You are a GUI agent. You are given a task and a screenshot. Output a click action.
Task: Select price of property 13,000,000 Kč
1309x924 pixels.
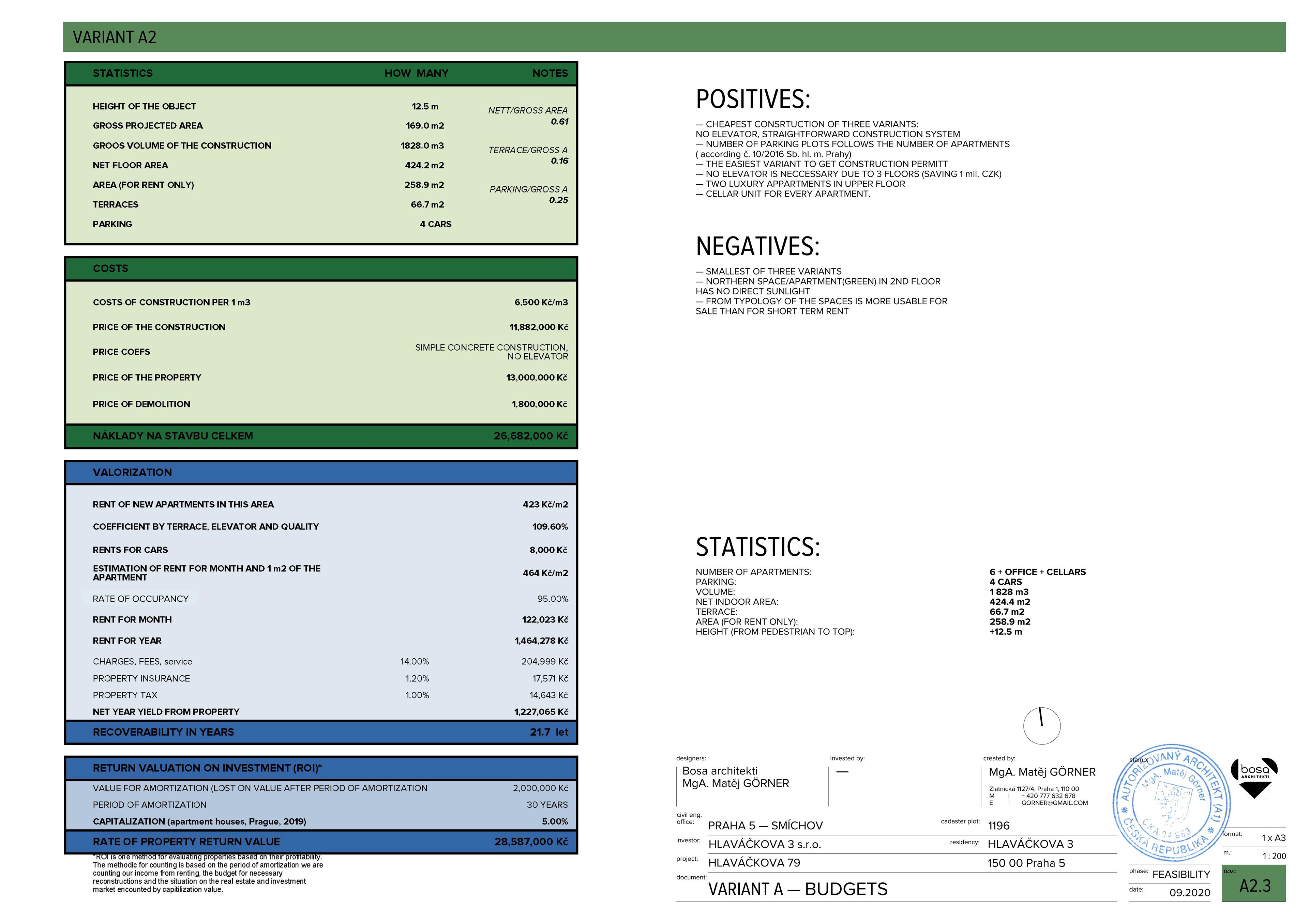pyautogui.click(x=537, y=377)
